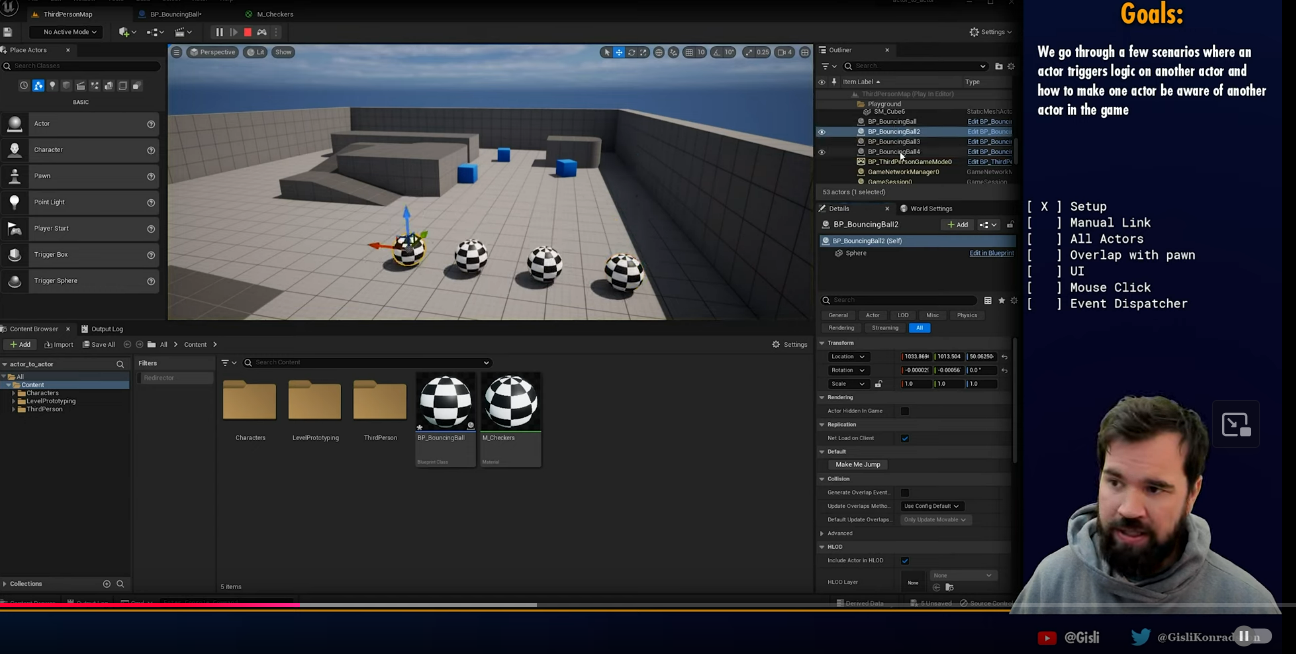Image resolution: width=1296 pixels, height=654 pixels.
Task: Click the viewport Perspective mode button
Action: [213, 52]
